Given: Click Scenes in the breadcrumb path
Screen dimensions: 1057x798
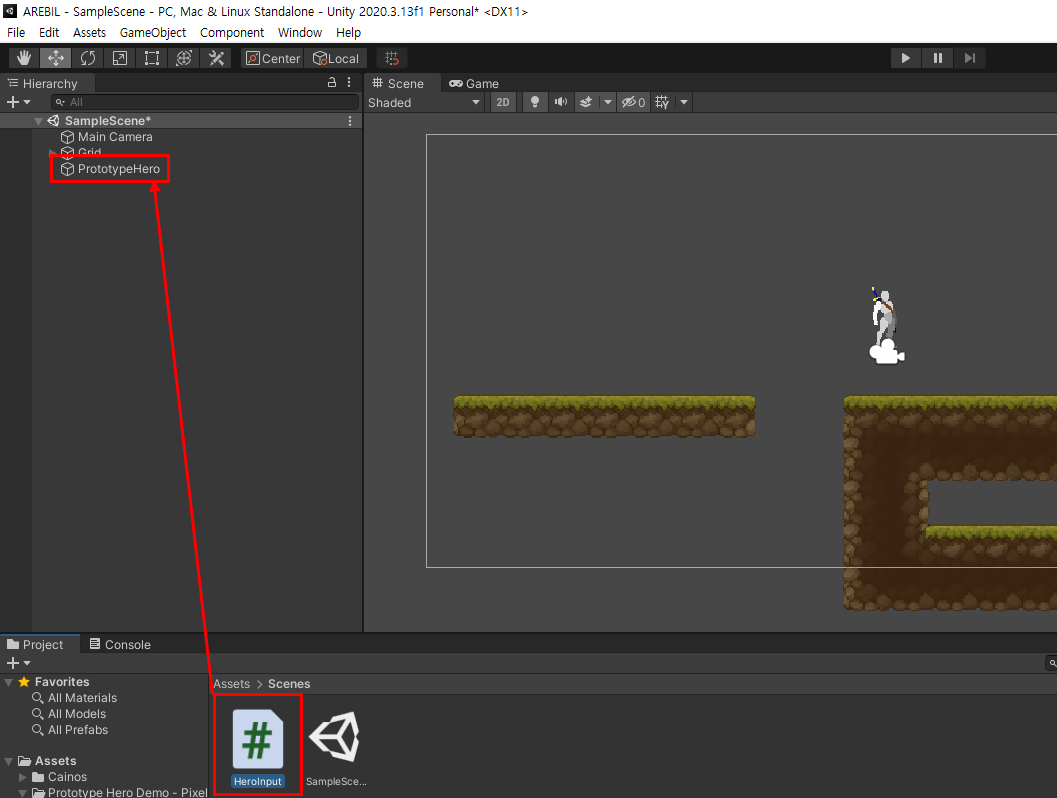Looking at the screenshot, I should [289, 683].
